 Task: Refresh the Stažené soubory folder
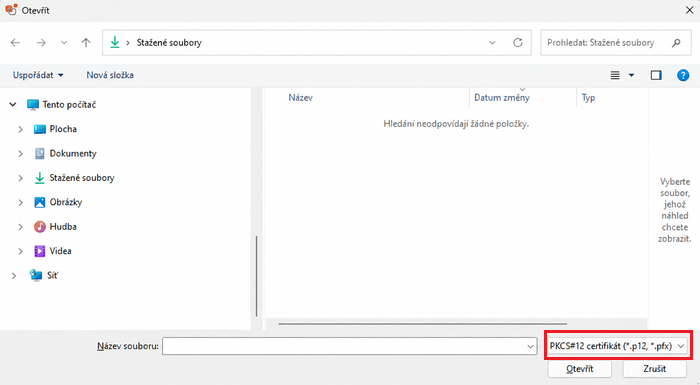click(x=518, y=42)
